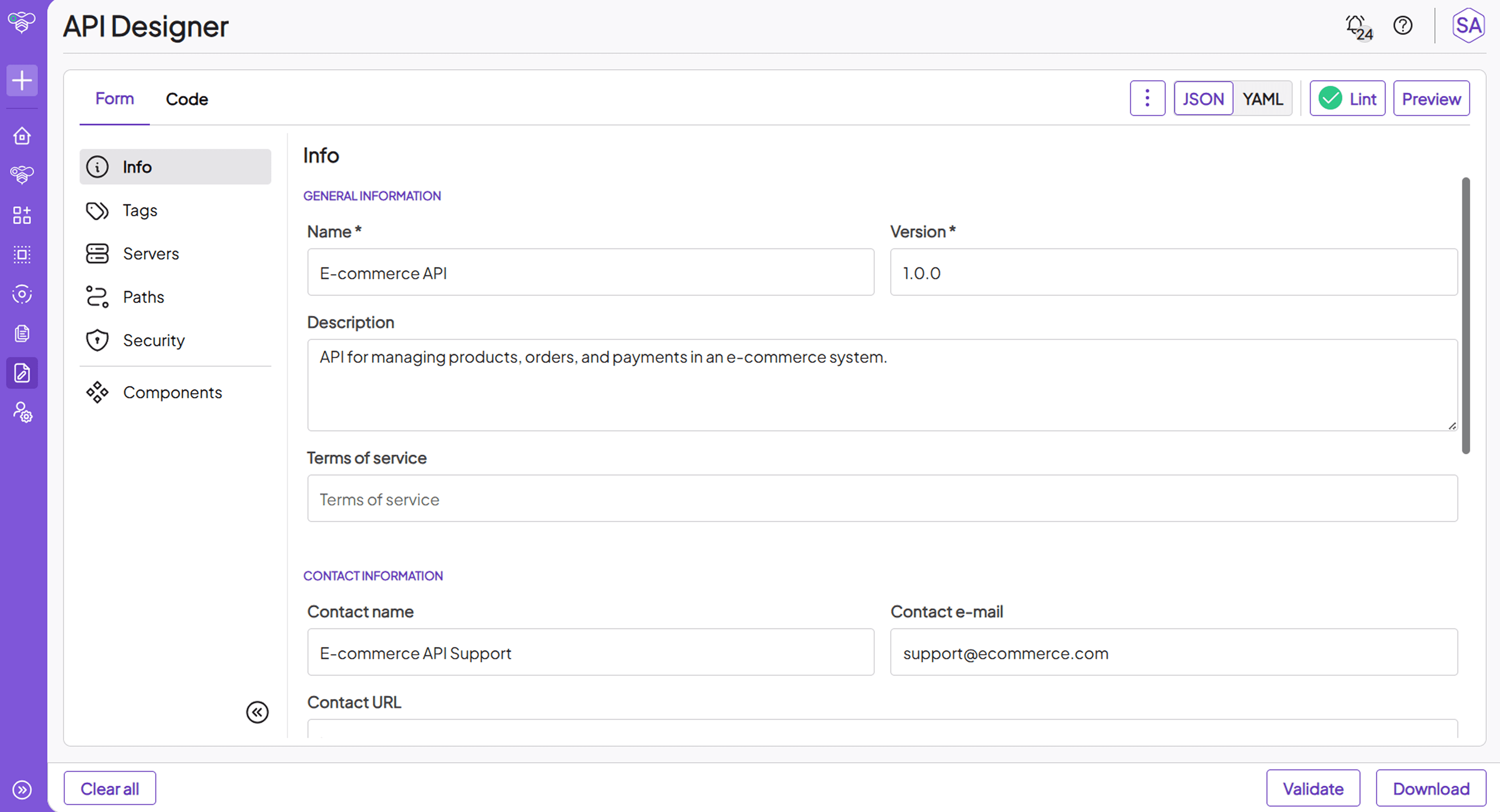The height and width of the screenshot is (812, 1500).
Task: Click the Validate button
Action: pos(1312,789)
